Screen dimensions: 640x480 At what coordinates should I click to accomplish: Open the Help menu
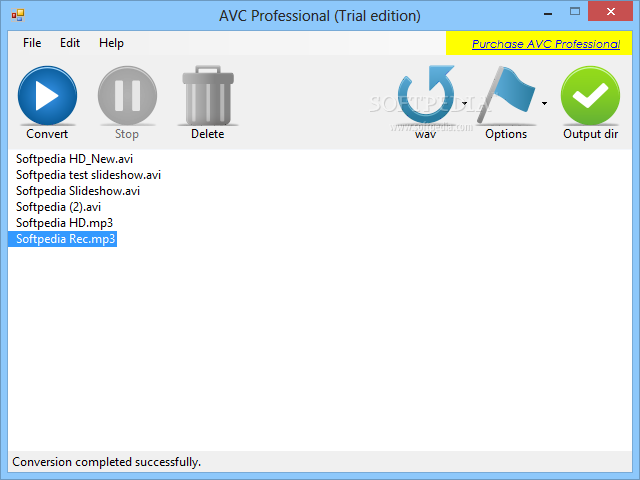111,43
